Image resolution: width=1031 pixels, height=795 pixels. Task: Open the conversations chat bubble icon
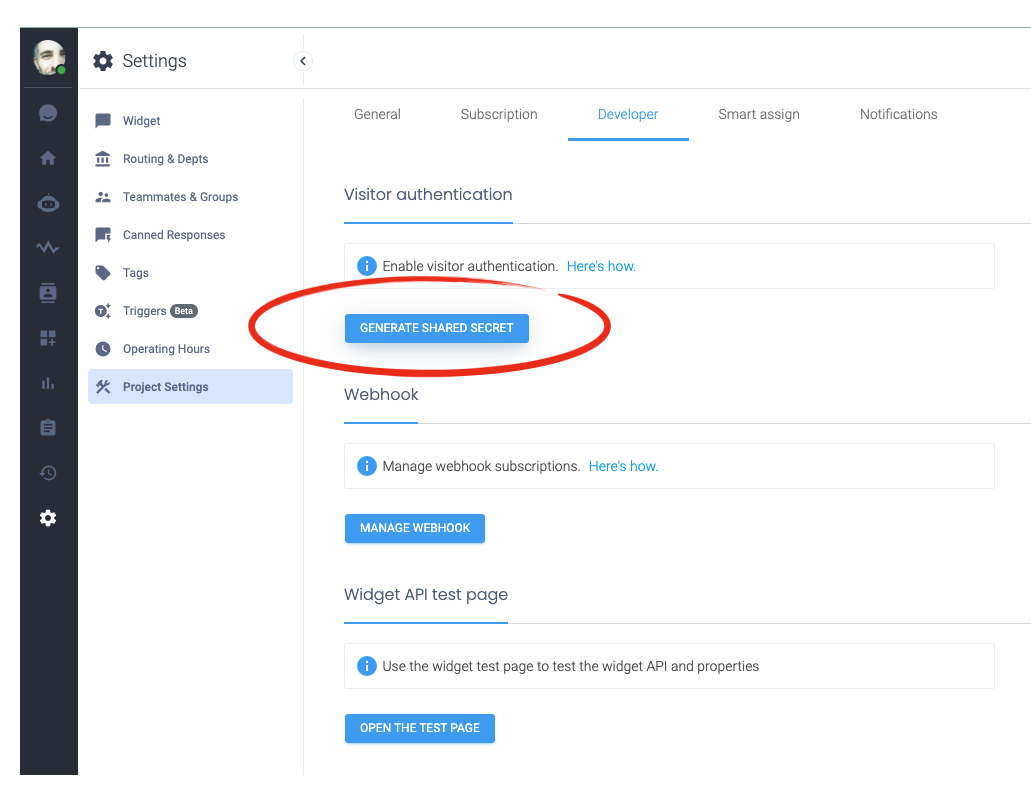(x=48, y=114)
